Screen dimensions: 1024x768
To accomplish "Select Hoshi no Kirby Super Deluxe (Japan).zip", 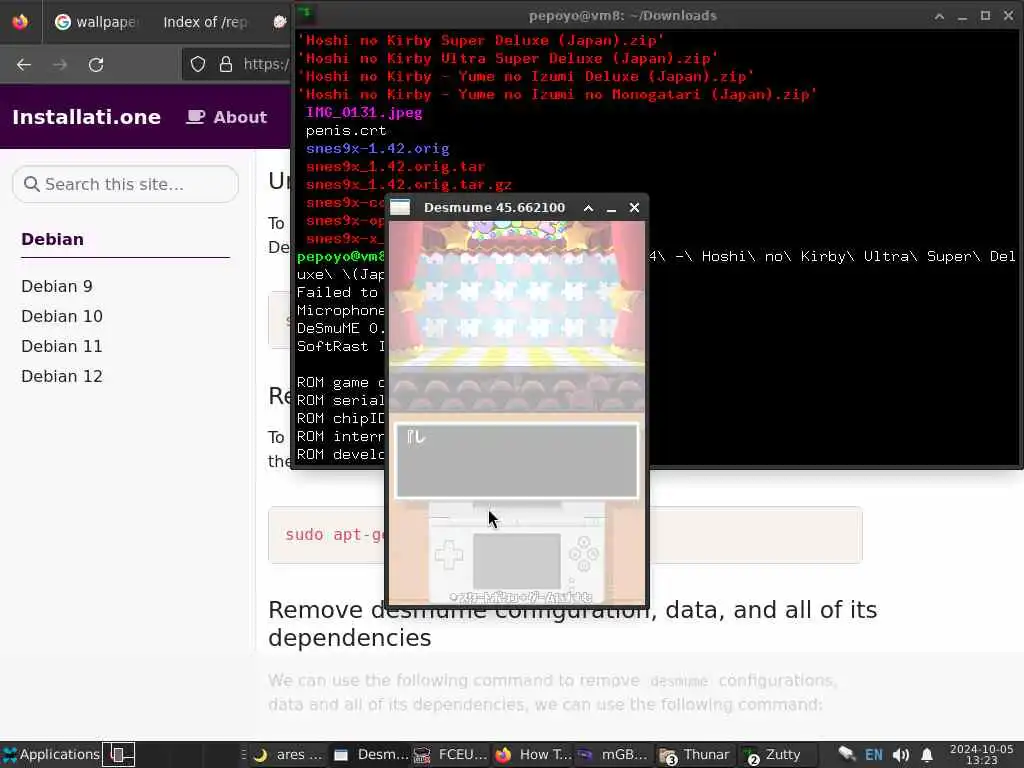I will coord(481,40).
